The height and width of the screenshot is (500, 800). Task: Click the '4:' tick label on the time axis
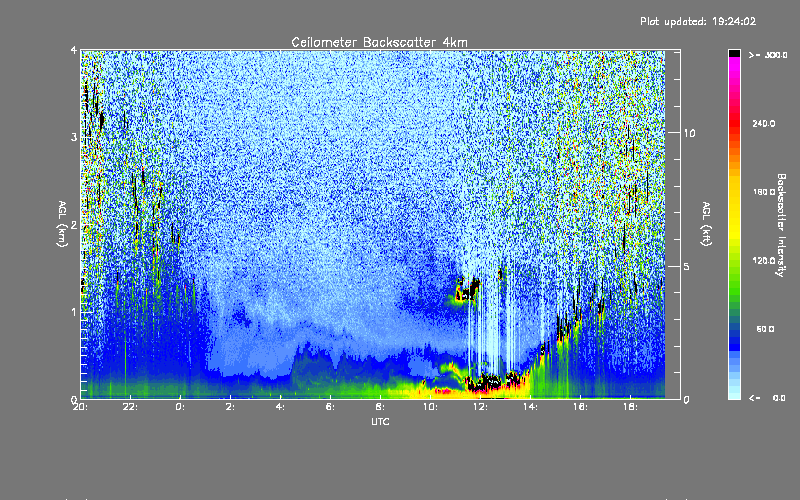280,407
